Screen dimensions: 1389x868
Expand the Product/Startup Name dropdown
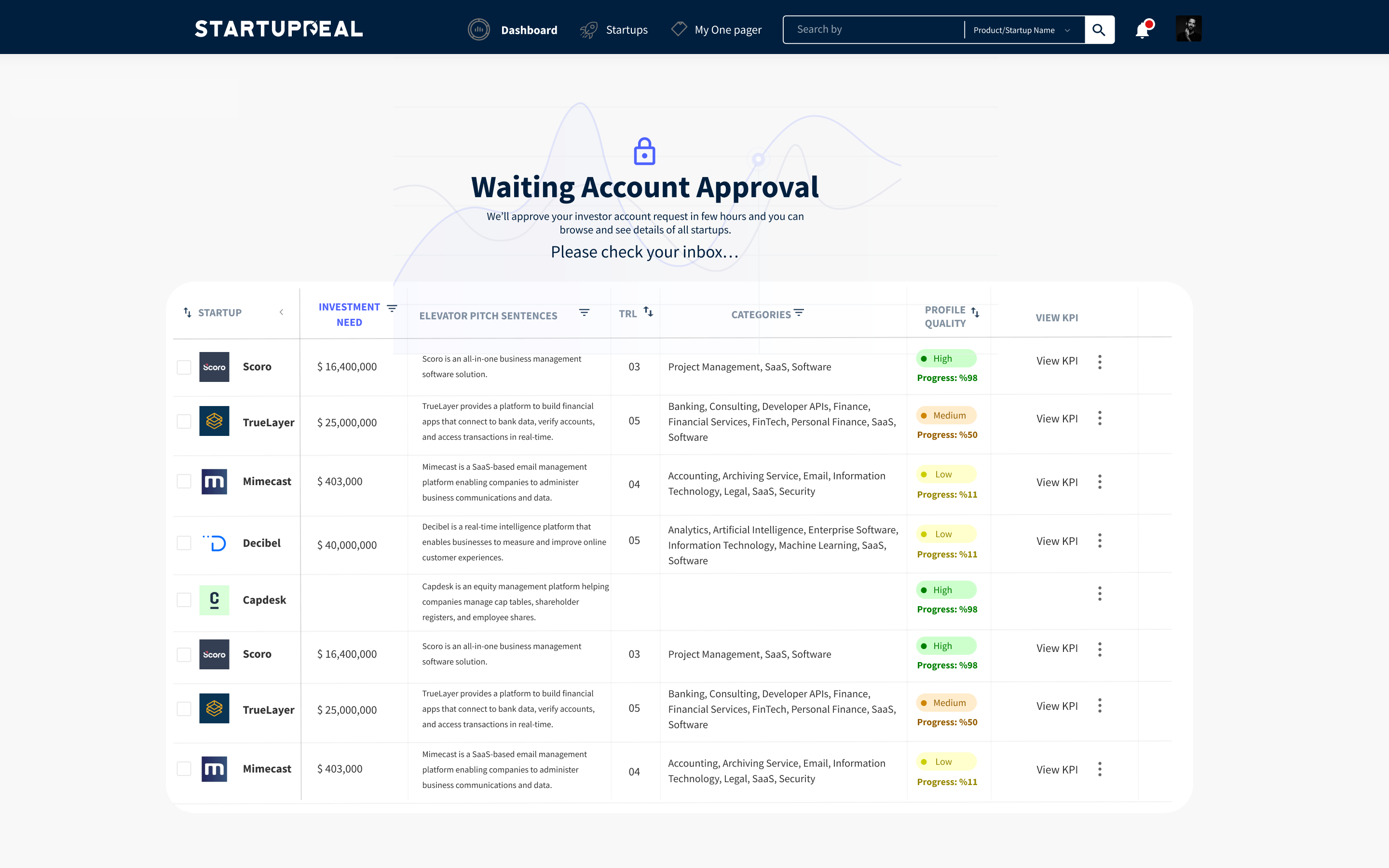[1021, 30]
